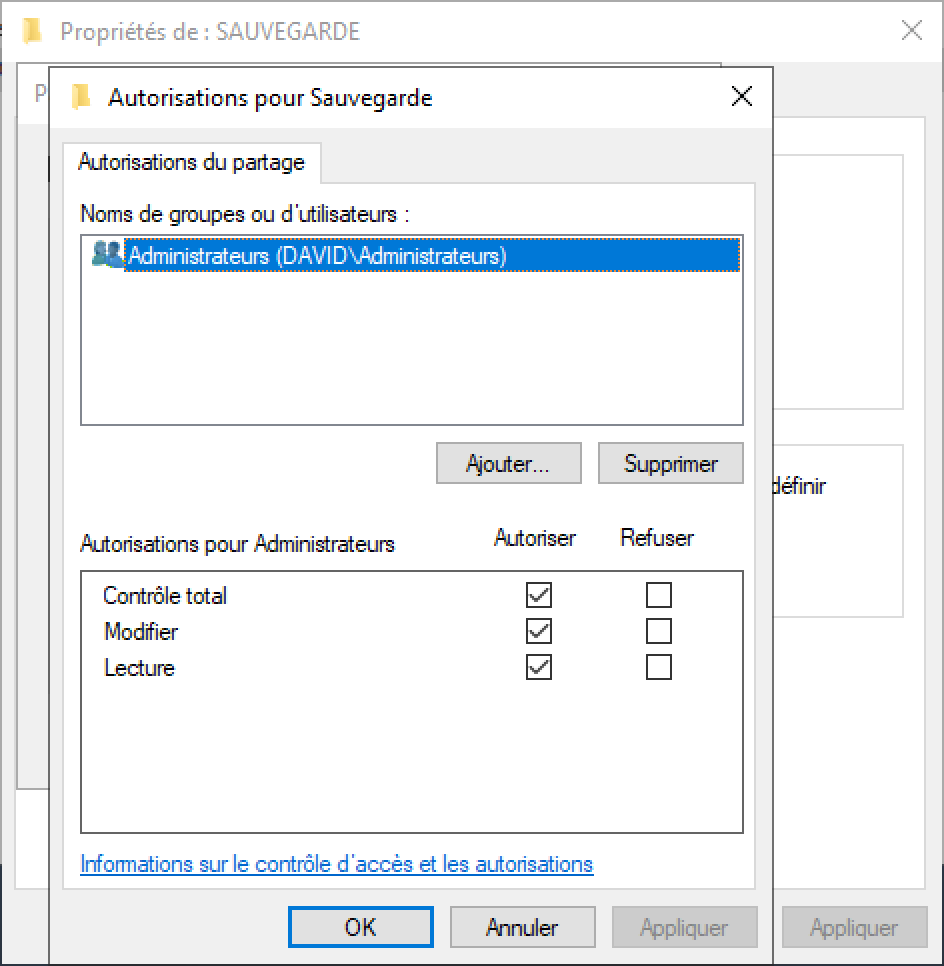The height and width of the screenshot is (966, 944).
Task: Check Refuser box for Contrôle total
Action: point(659,595)
